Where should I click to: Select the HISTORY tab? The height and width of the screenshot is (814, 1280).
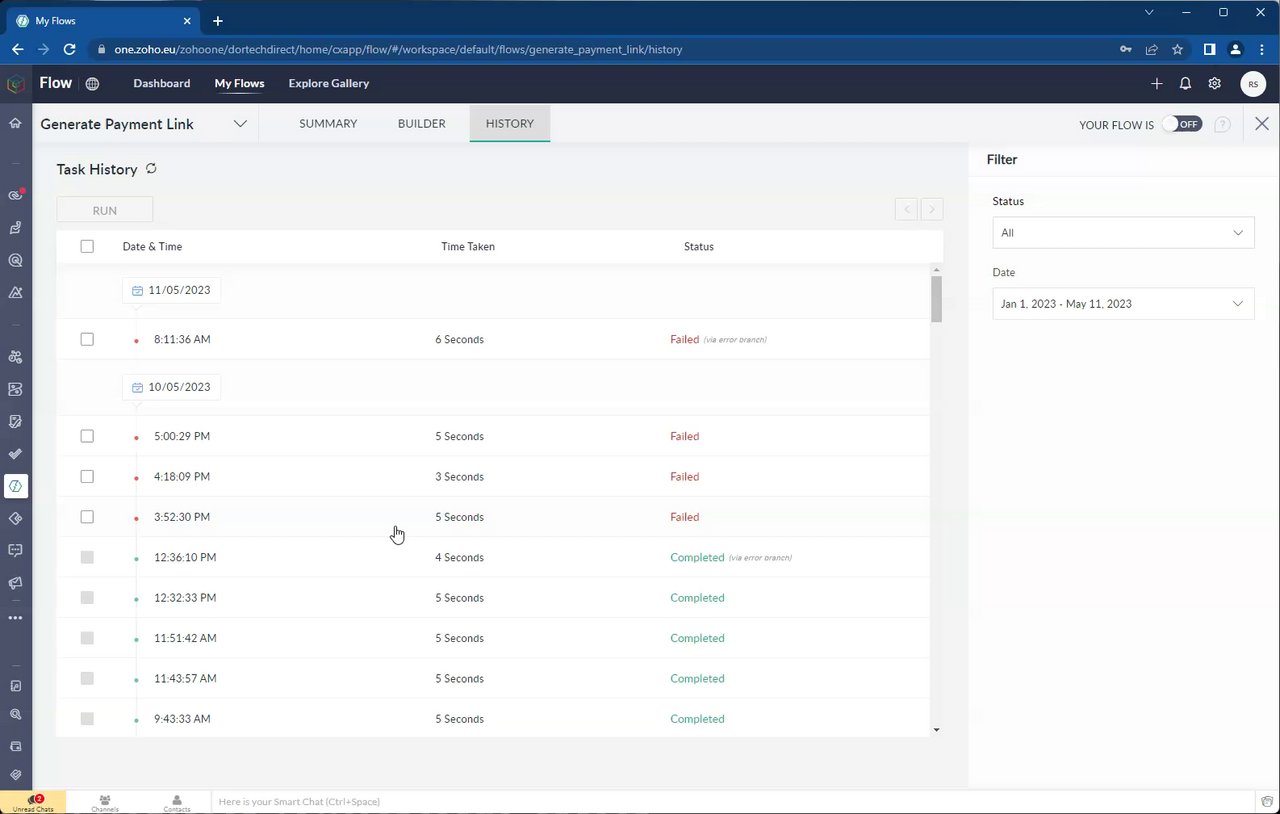510,124
